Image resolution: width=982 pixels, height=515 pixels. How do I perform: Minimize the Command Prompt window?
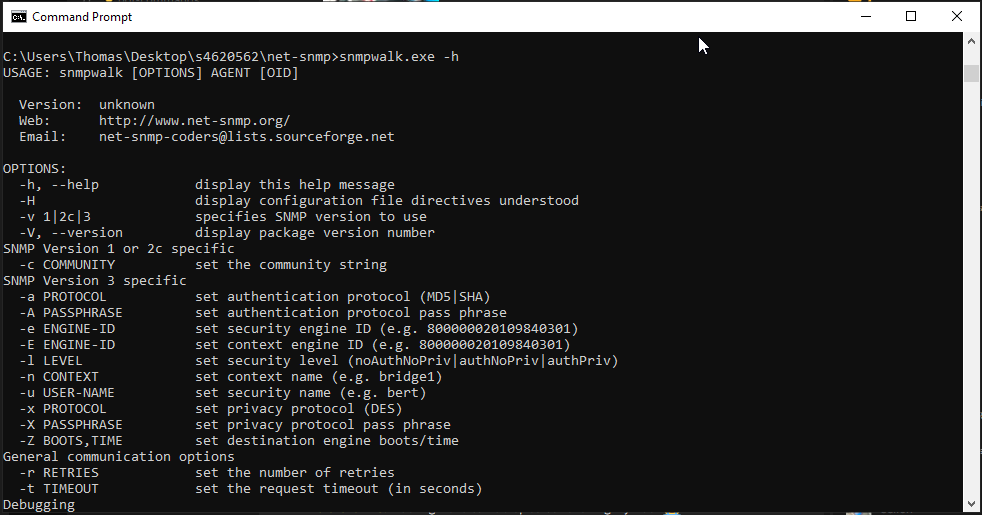coord(864,16)
